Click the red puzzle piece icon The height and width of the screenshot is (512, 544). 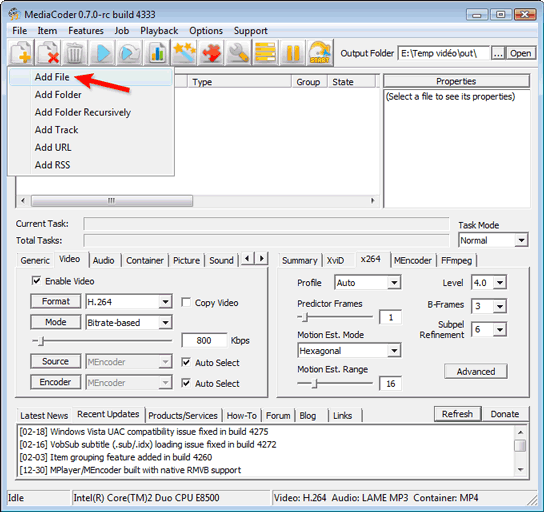point(211,53)
